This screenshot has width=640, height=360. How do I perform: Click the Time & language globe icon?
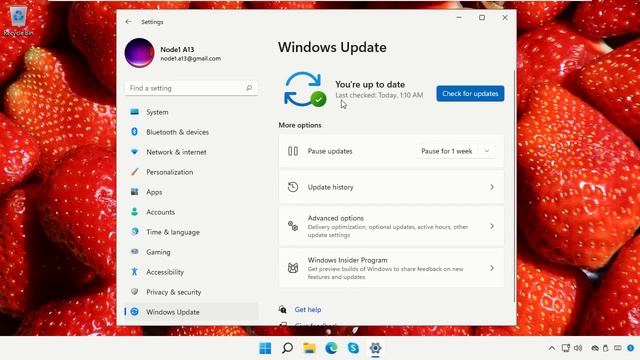134,231
